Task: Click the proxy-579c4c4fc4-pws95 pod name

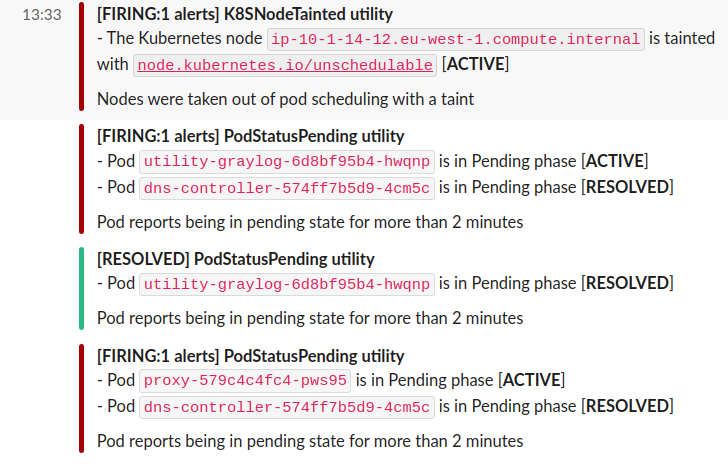Action: 245,380
